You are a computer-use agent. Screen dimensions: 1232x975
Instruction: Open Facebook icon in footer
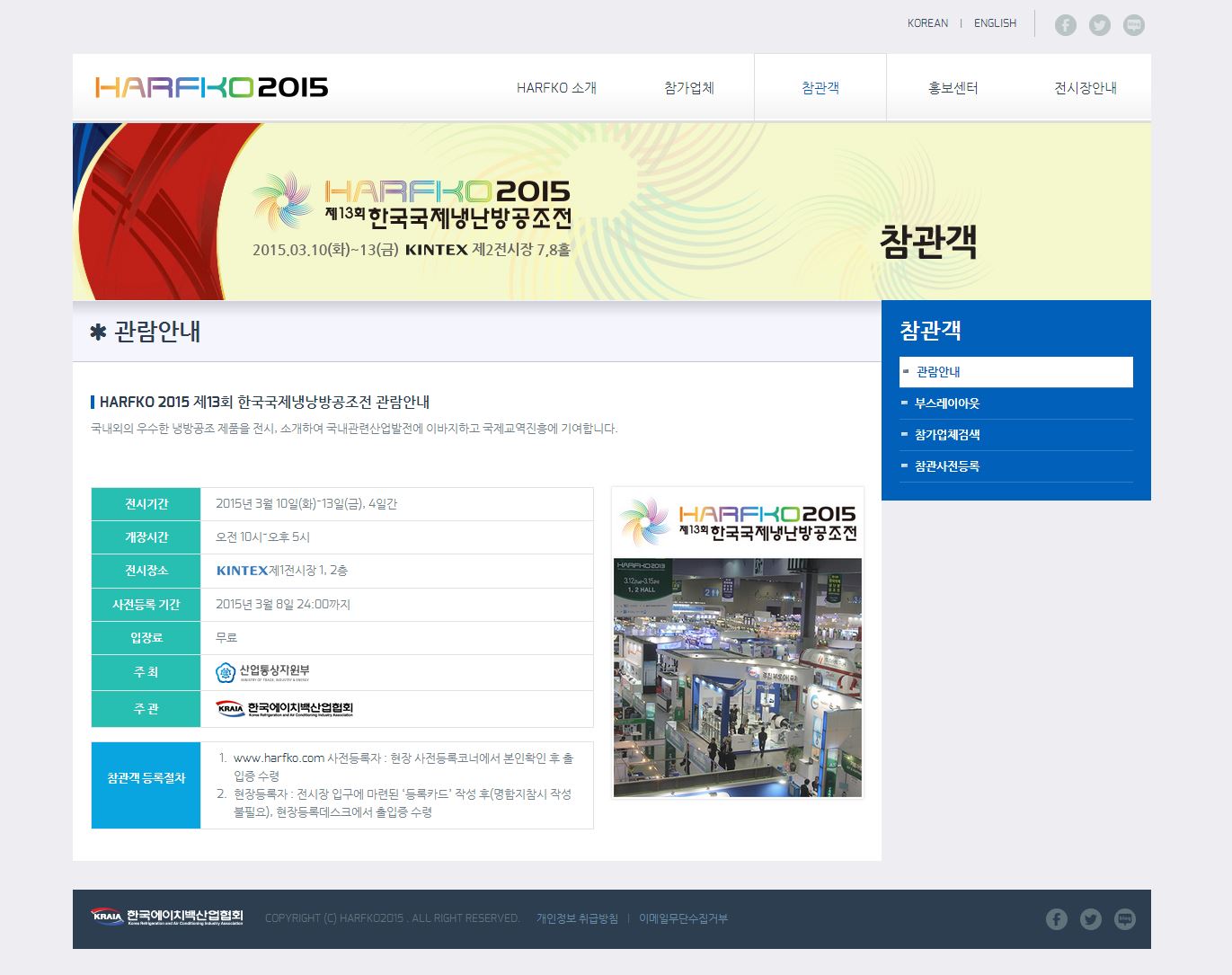coord(1057,919)
